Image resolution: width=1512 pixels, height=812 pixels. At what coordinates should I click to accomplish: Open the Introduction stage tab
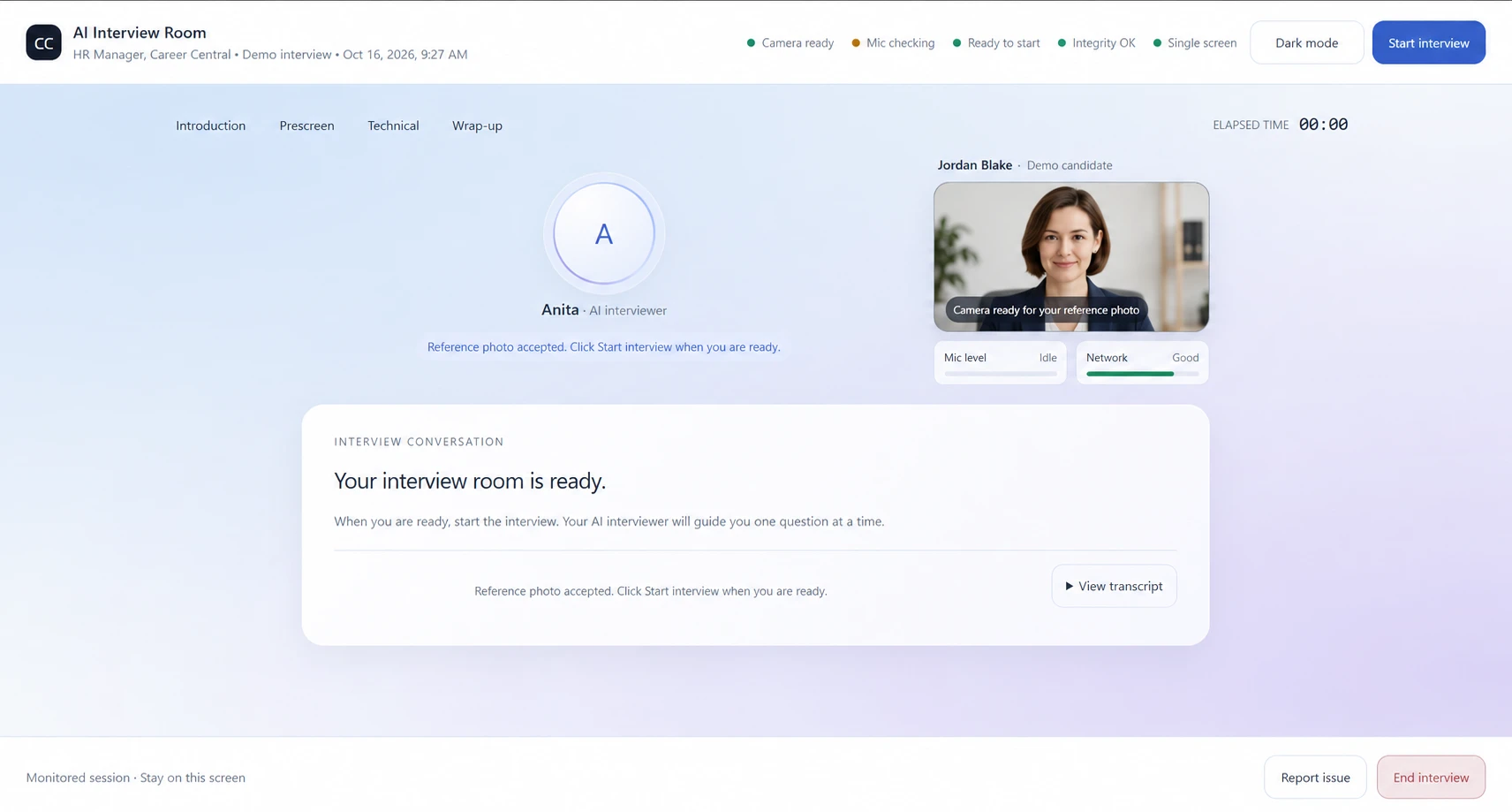pyautogui.click(x=210, y=125)
